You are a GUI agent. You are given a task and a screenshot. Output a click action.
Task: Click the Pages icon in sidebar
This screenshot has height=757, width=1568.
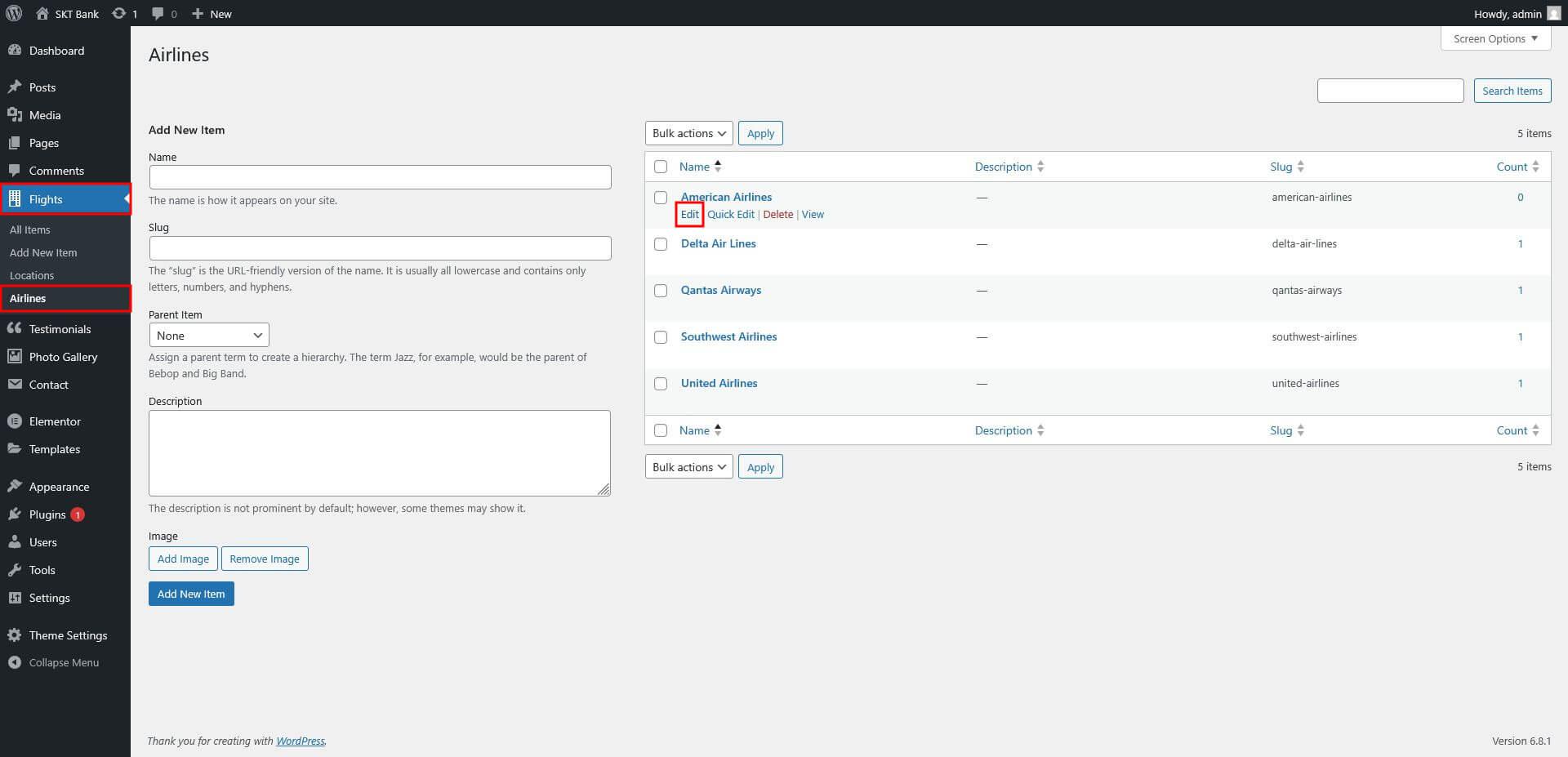click(x=15, y=143)
